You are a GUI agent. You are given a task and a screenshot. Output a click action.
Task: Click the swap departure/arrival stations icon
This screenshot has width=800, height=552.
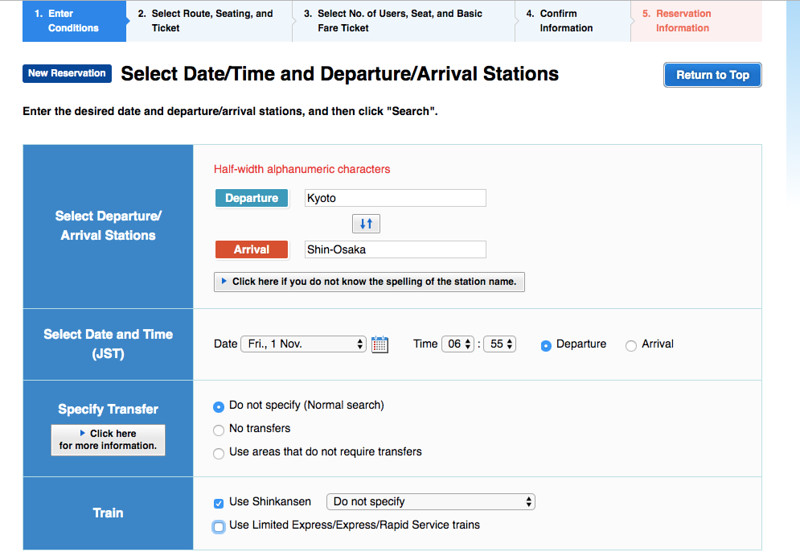point(366,223)
